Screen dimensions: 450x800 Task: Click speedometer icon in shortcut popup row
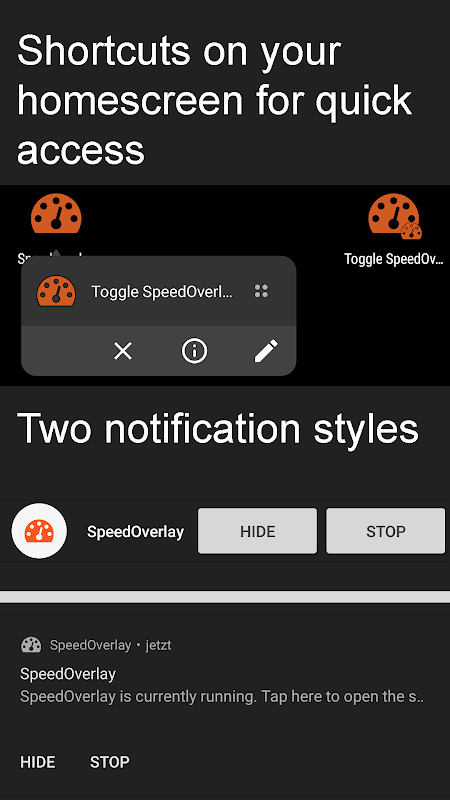click(56, 291)
